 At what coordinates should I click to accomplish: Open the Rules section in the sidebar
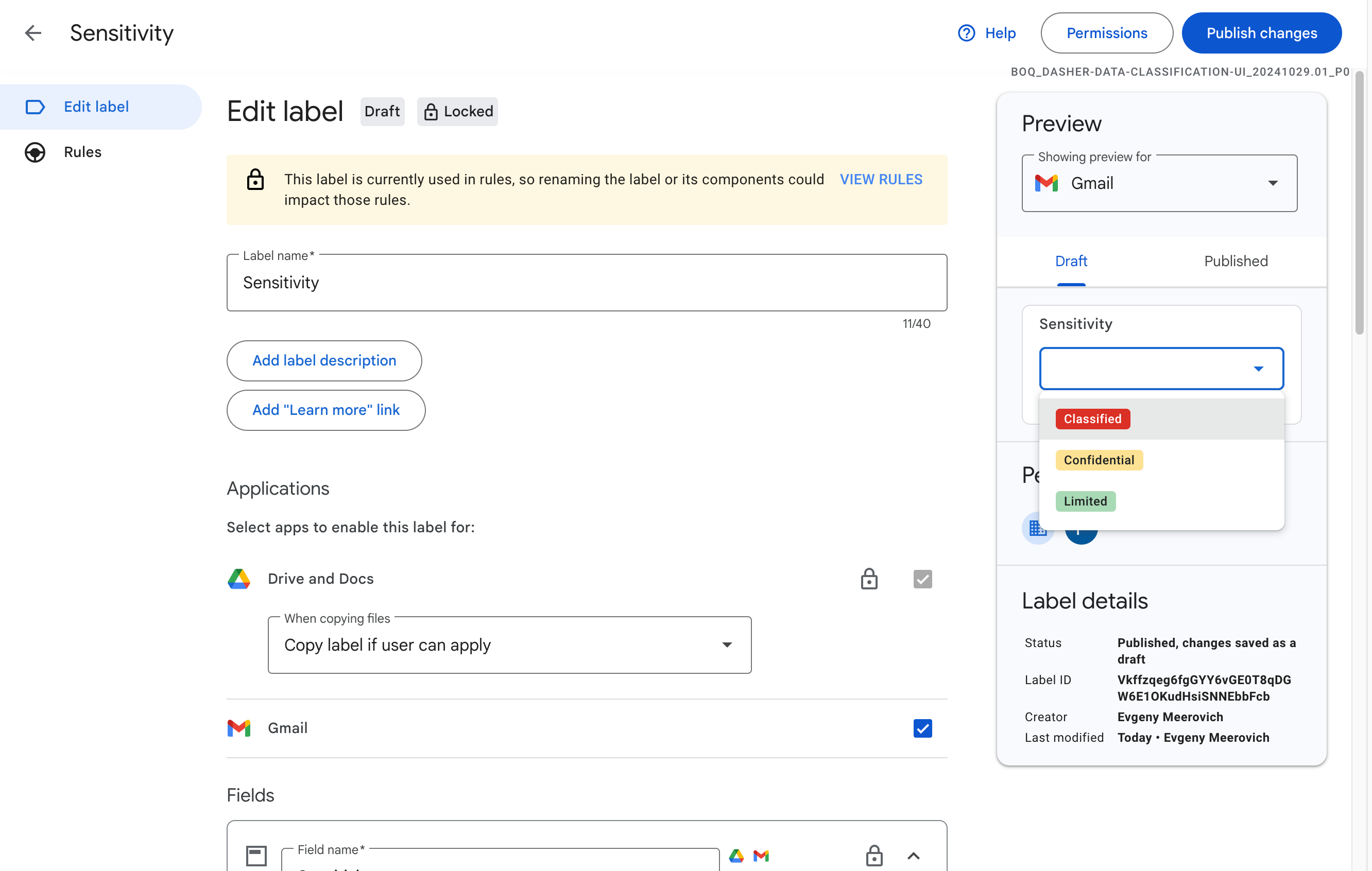pyautogui.click(x=82, y=151)
